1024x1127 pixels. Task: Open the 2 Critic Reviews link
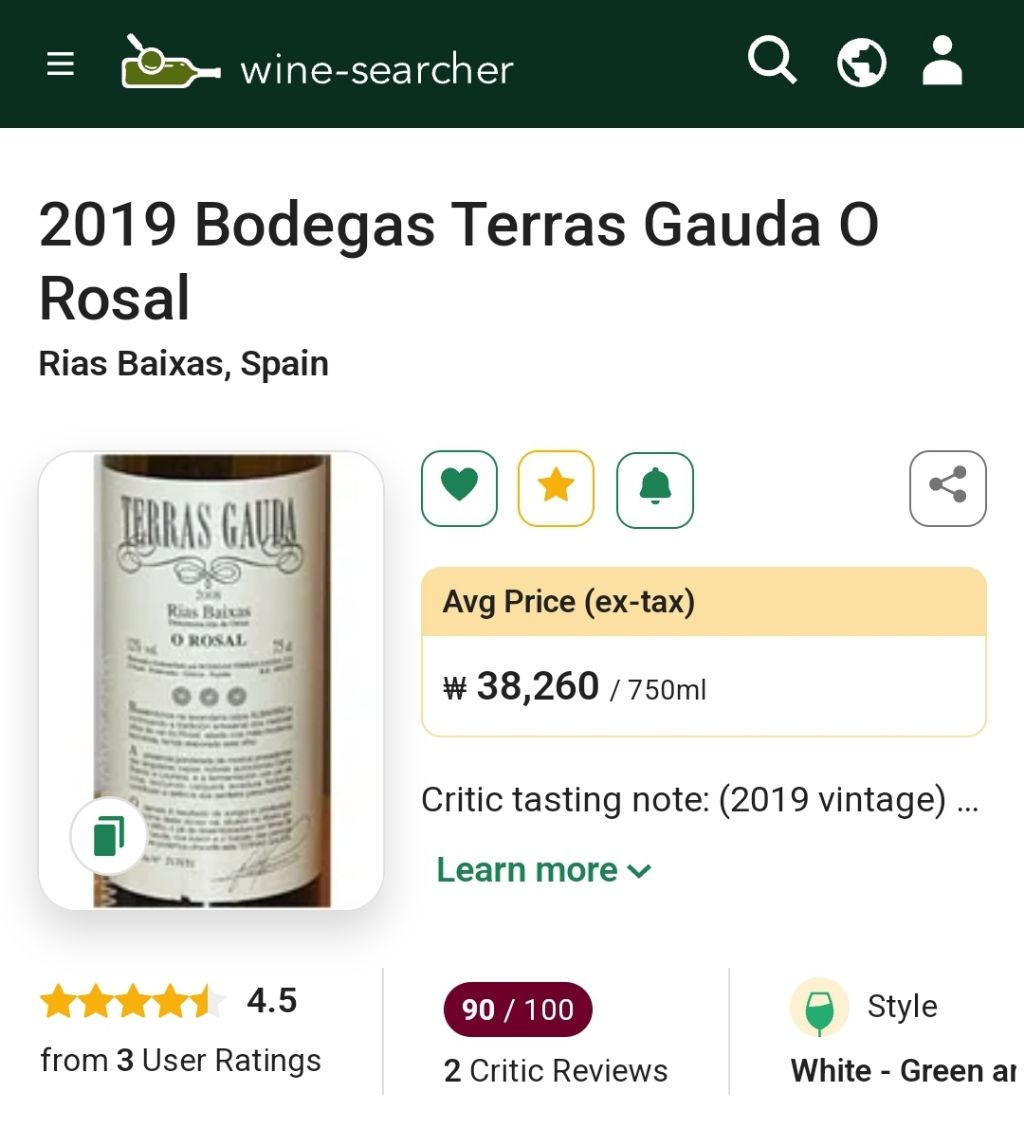point(555,1071)
